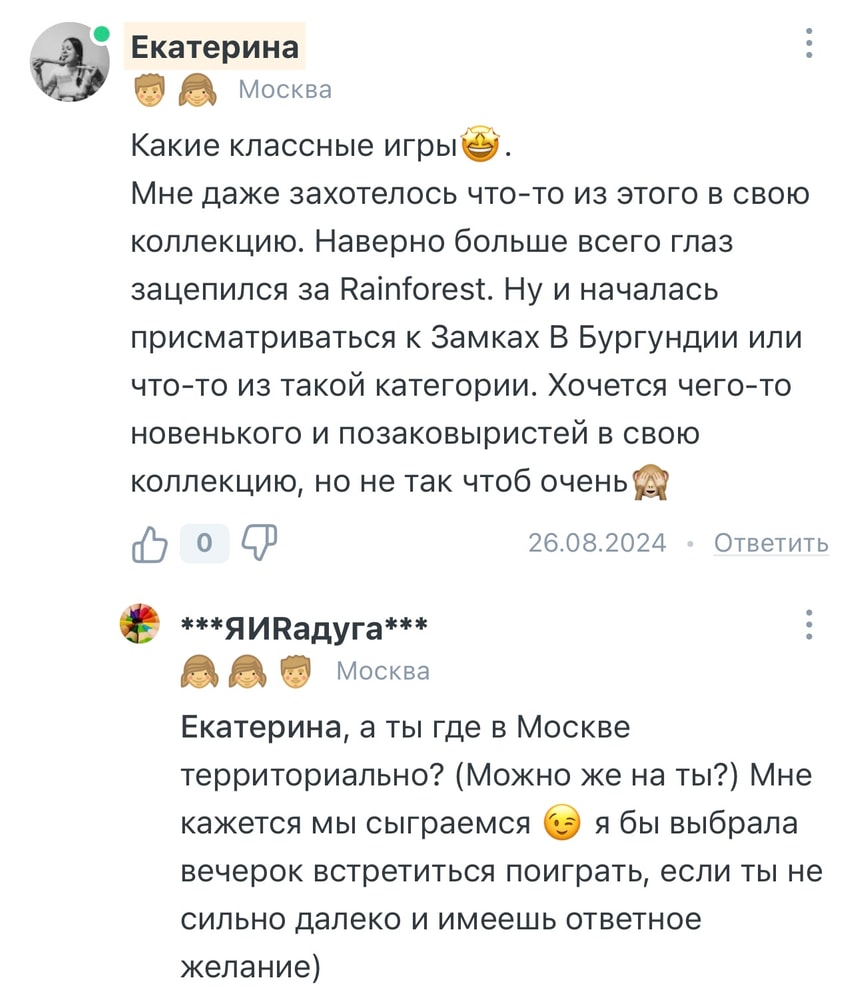Like Ekaterina's comment with thumbs up

click(x=150, y=543)
